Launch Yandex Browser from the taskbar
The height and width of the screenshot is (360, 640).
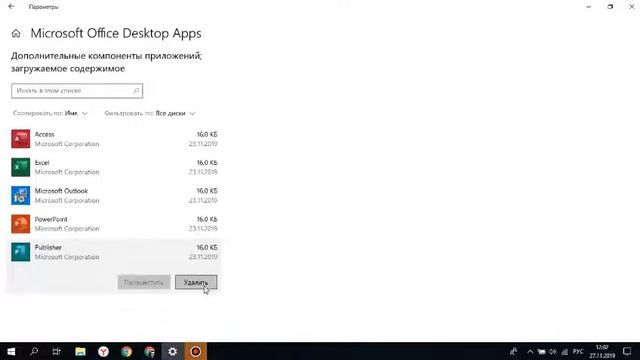(x=103, y=351)
